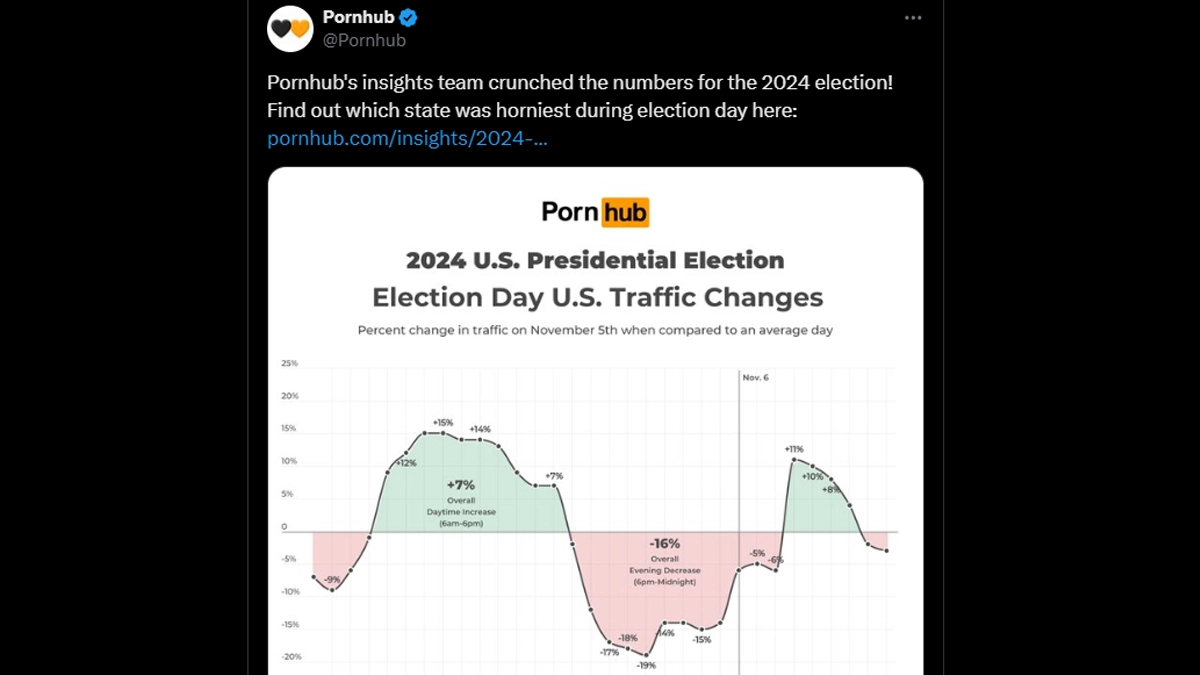This screenshot has width=1200, height=675.
Task: Click the blue verified badge
Action: point(409,18)
